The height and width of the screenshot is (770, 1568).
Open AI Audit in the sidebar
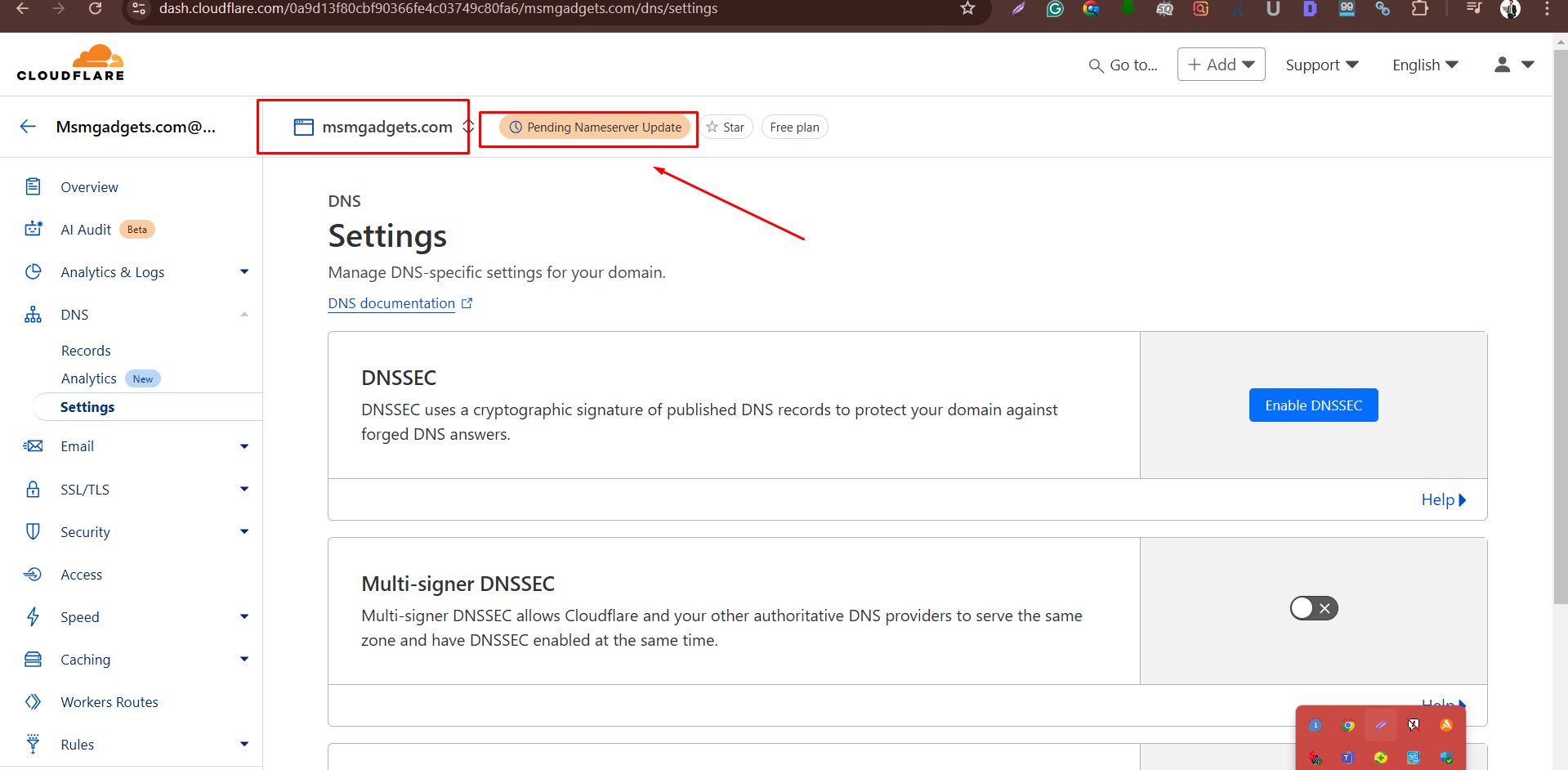tap(86, 230)
